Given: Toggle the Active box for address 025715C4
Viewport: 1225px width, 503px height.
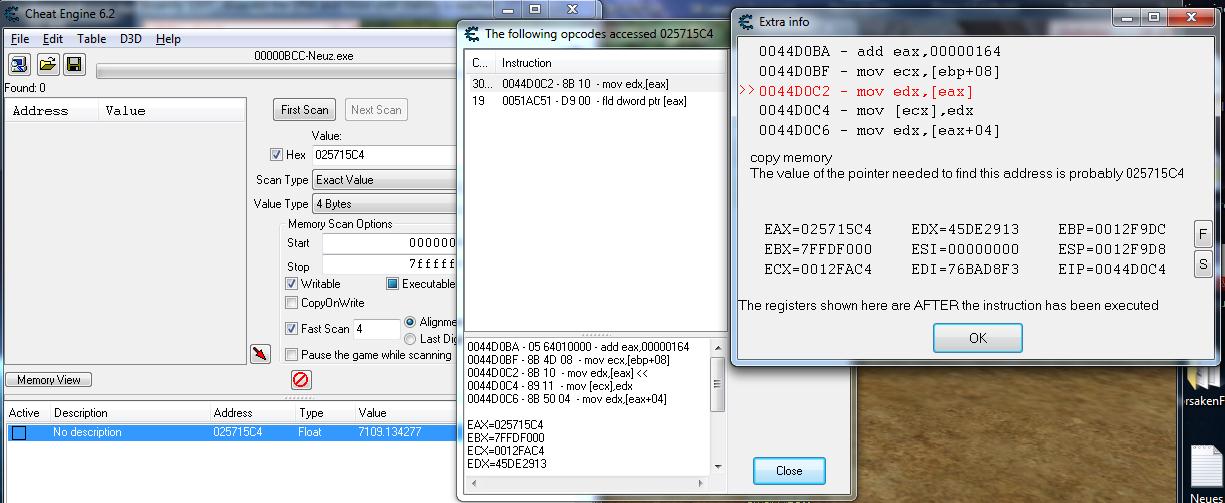Looking at the screenshot, I should [x=19, y=433].
